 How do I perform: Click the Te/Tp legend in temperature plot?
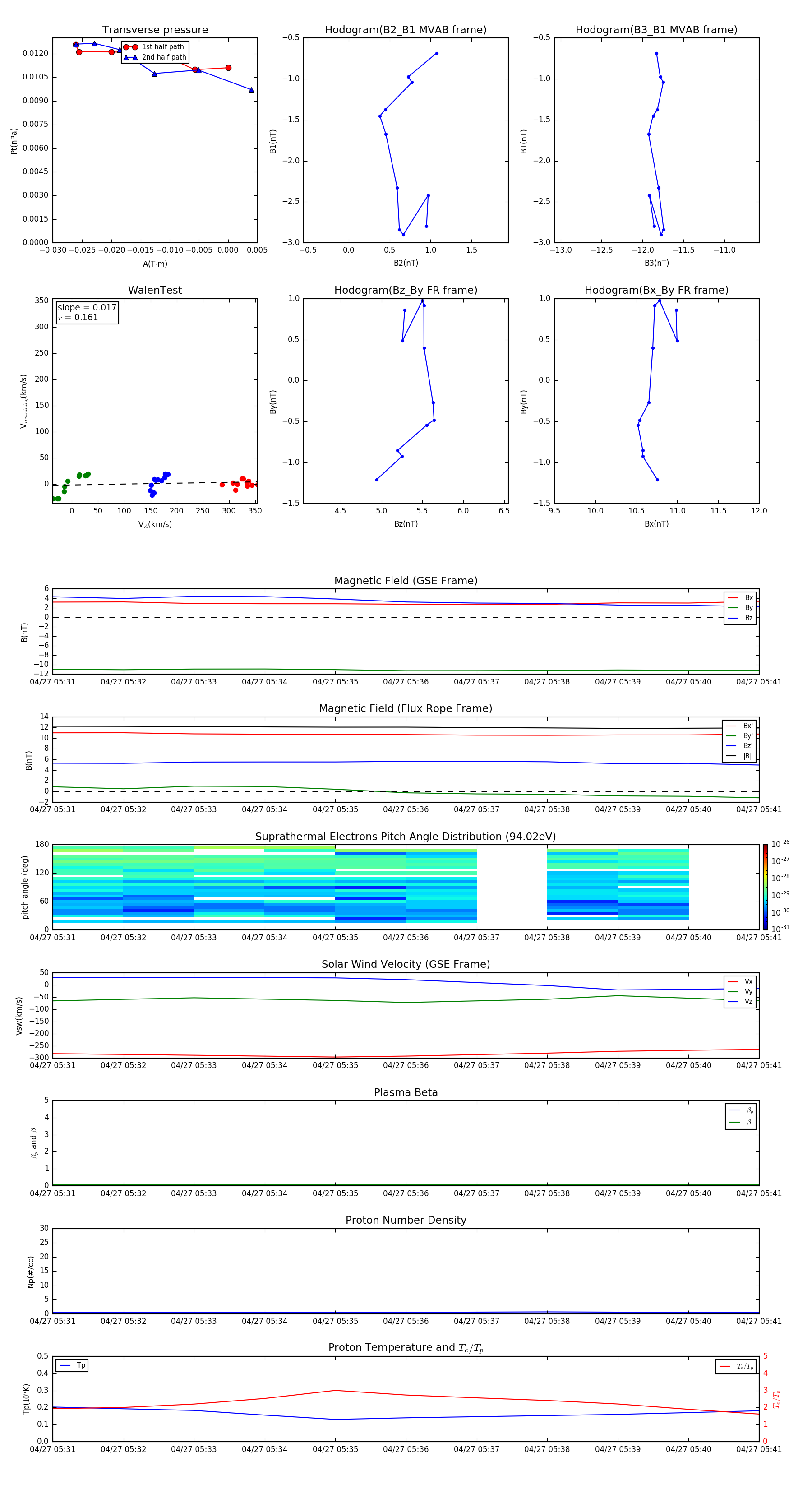pyautogui.click(x=736, y=1366)
